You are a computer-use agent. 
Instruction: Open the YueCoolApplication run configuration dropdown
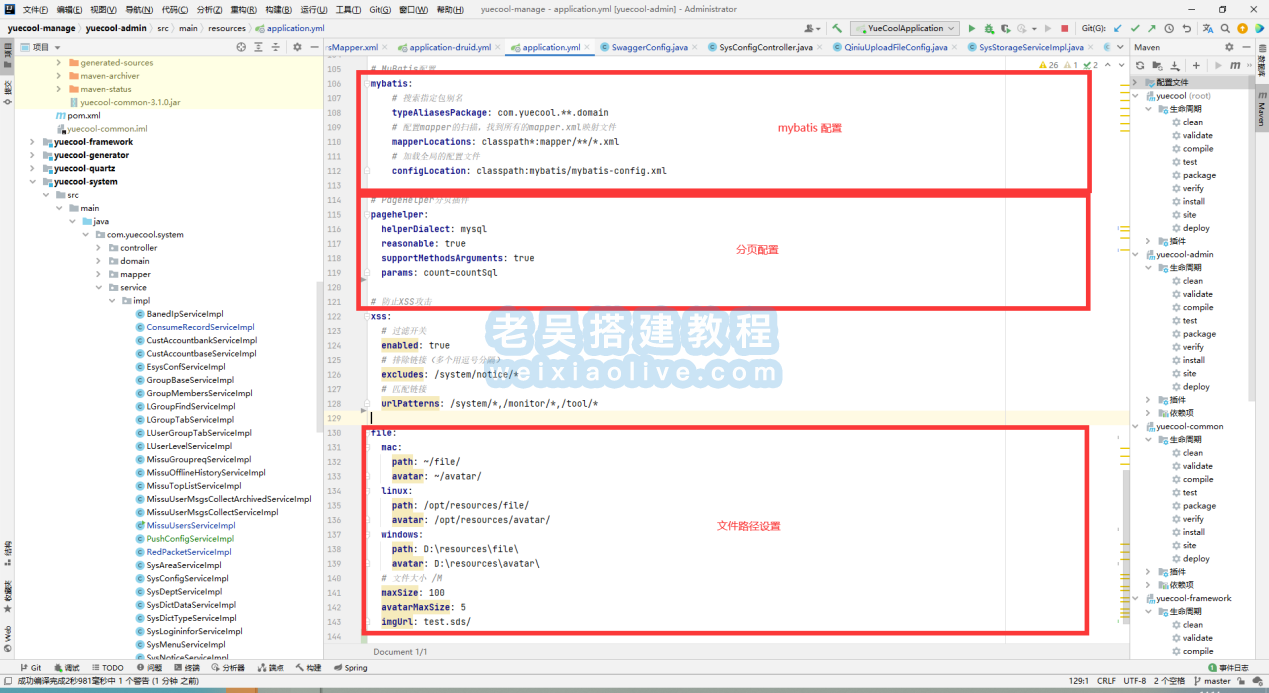click(904, 29)
